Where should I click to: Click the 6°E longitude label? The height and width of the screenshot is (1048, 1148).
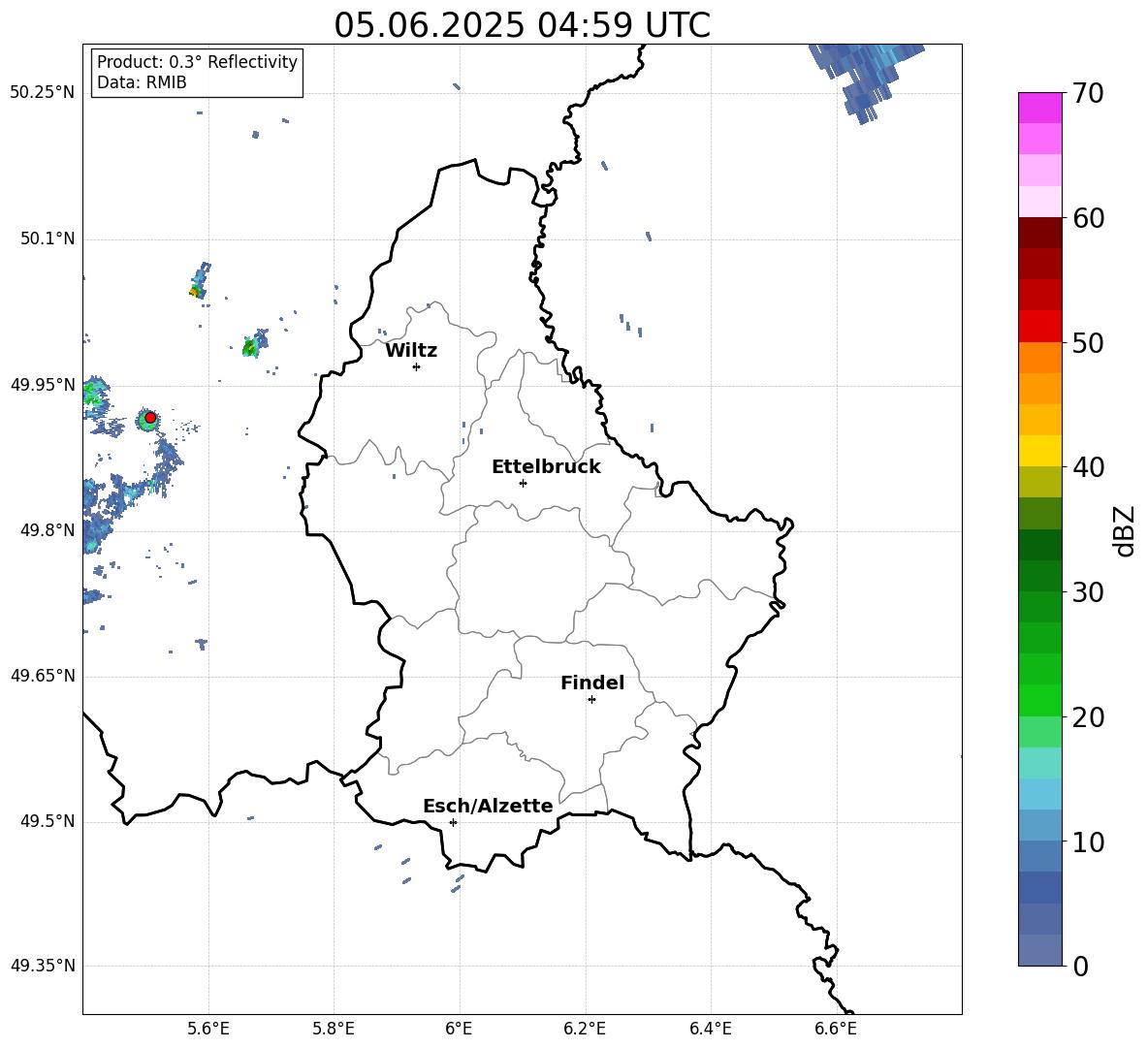click(459, 1029)
